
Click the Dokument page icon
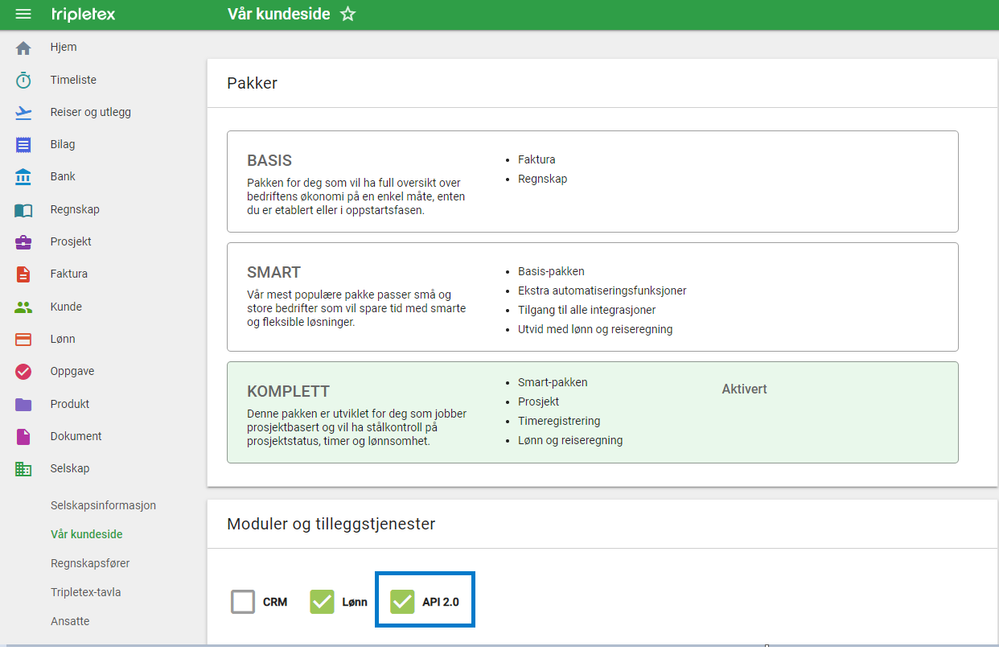pos(24,436)
